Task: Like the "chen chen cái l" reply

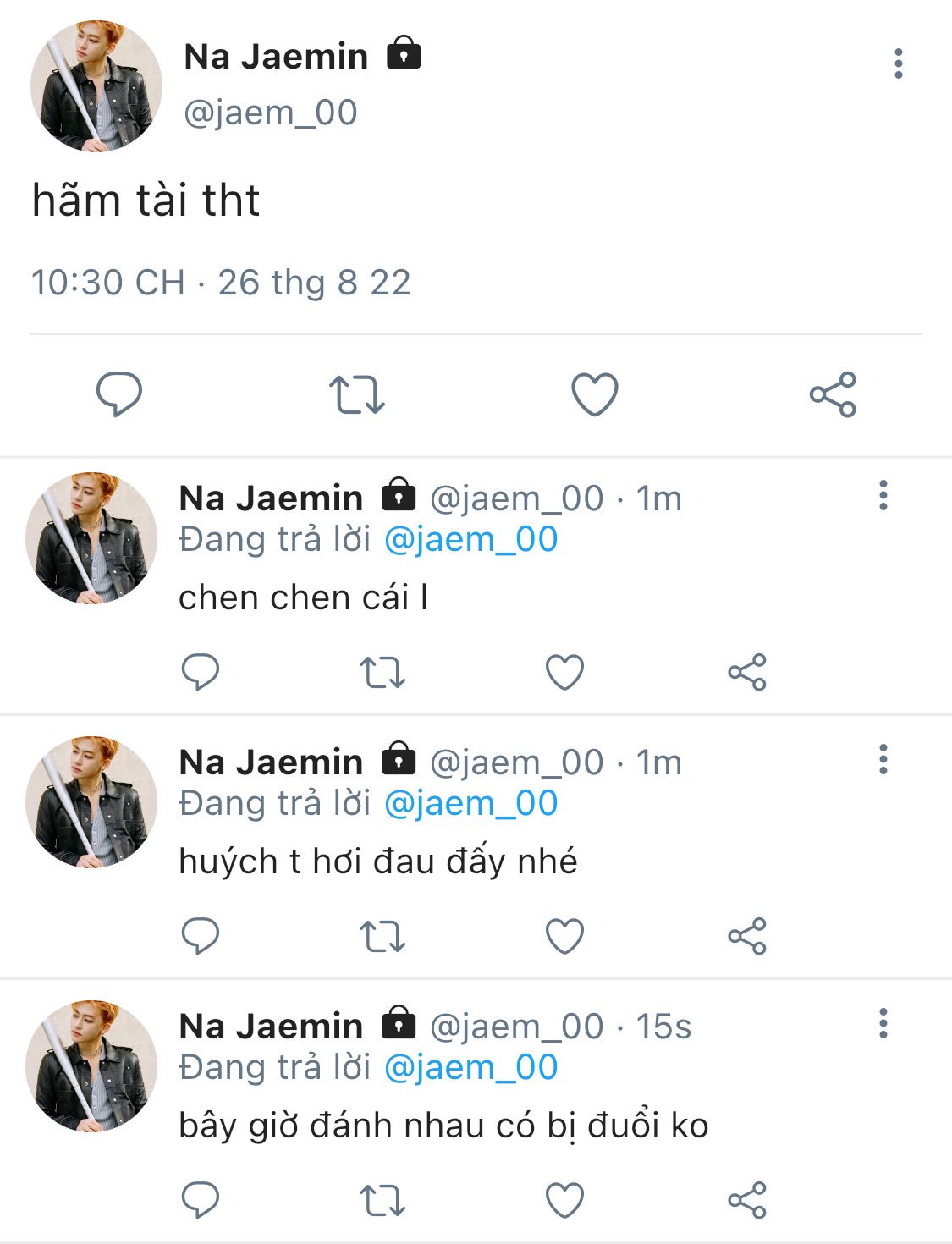Action: [564, 673]
